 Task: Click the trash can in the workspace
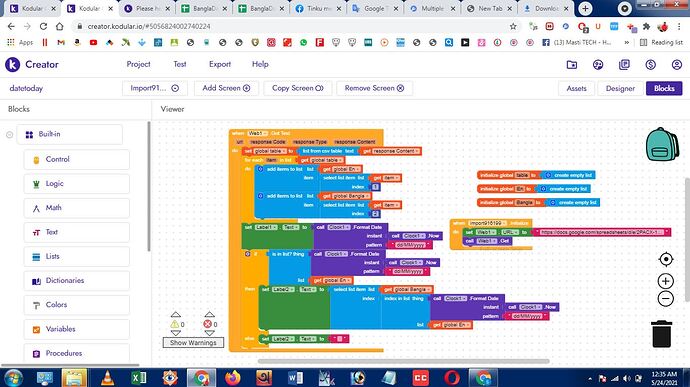[661, 334]
